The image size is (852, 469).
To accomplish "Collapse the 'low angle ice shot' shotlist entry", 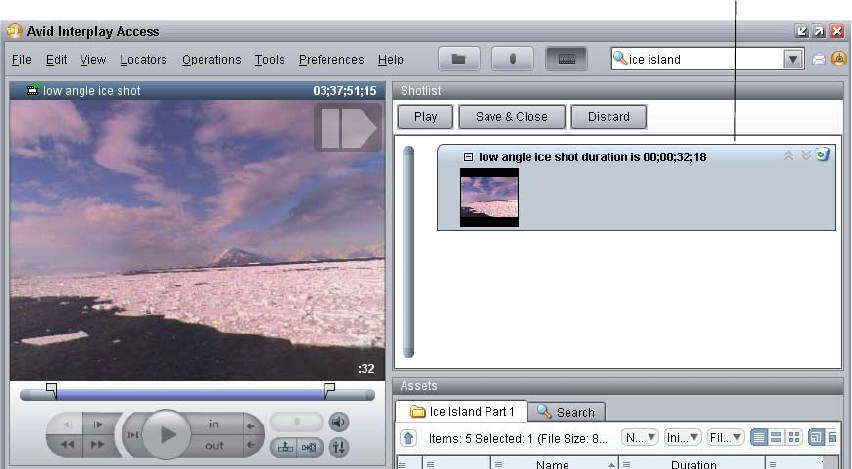I will point(468,157).
